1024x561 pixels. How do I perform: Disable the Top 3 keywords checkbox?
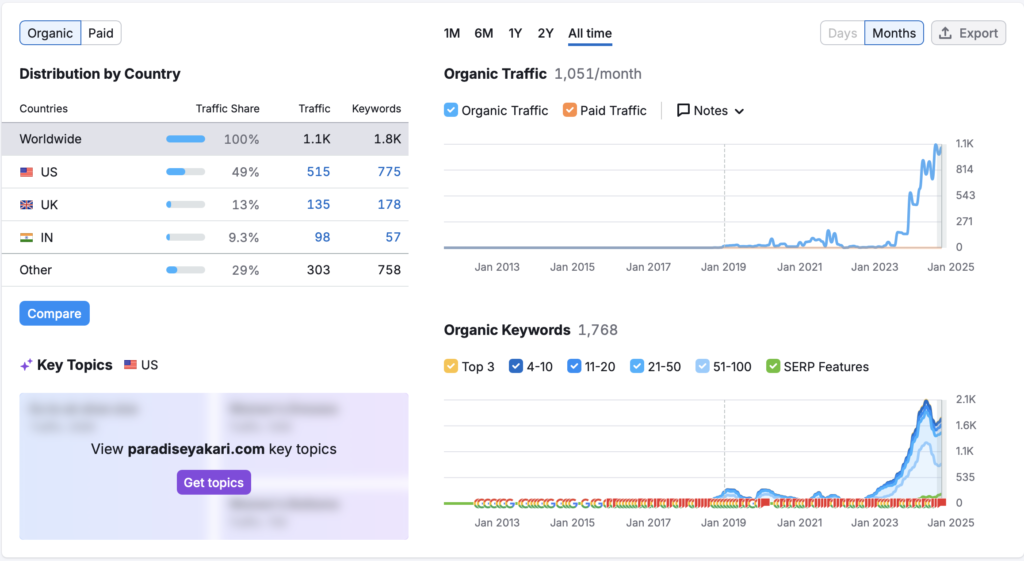click(451, 367)
